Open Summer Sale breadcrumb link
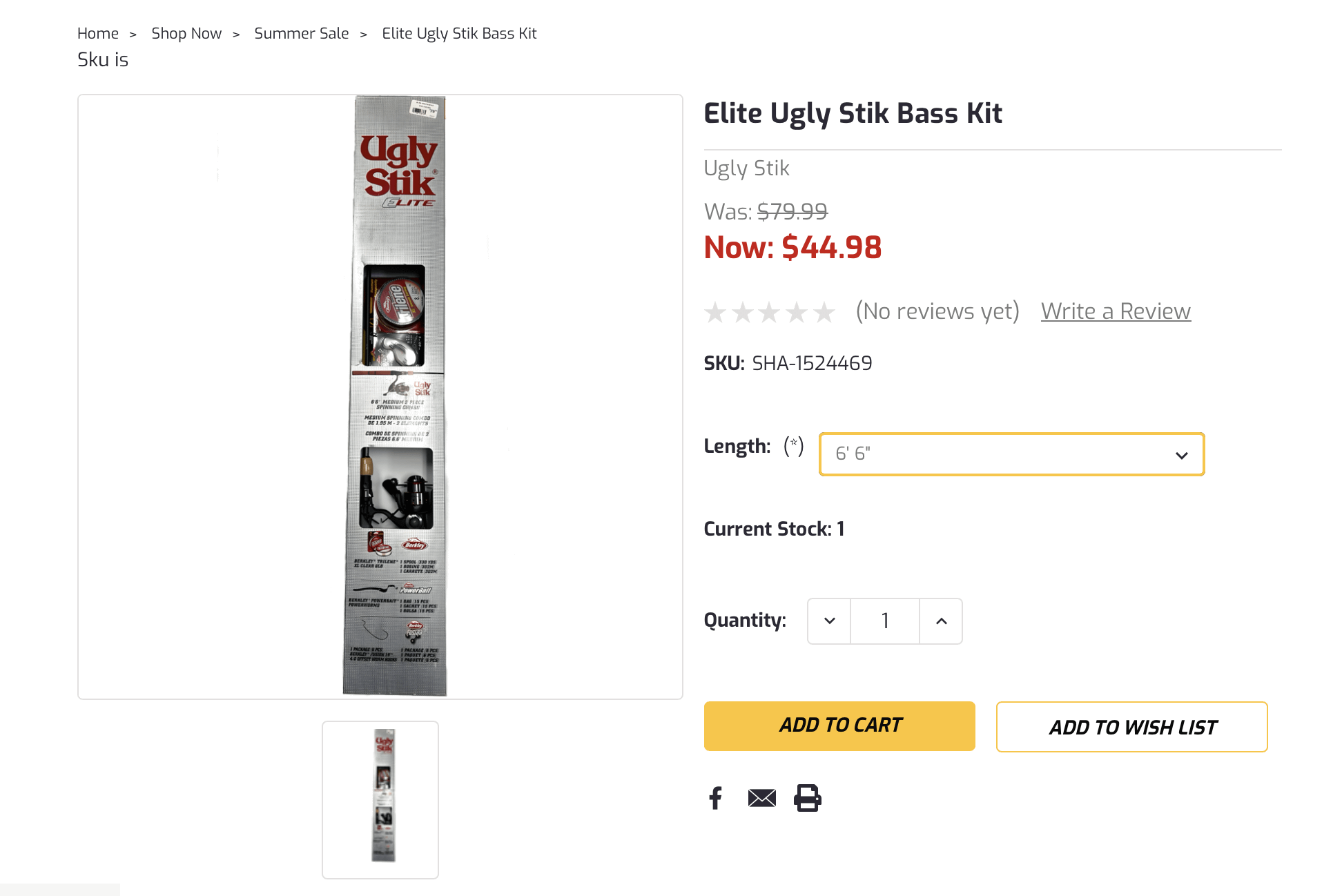The width and height of the screenshot is (1342, 896). tap(302, 34)
